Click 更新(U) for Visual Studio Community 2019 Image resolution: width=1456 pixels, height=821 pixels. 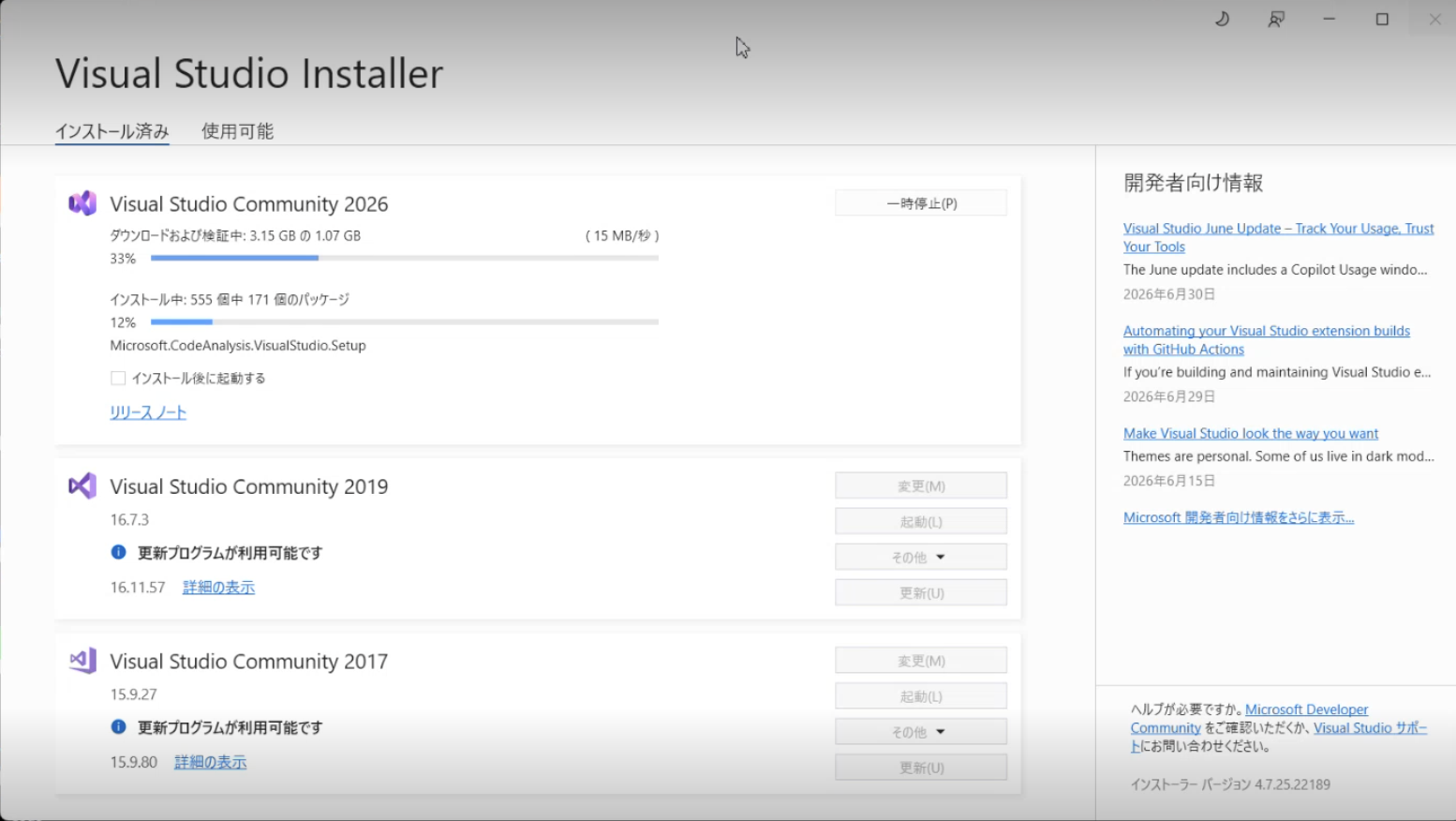coord(921,592)
